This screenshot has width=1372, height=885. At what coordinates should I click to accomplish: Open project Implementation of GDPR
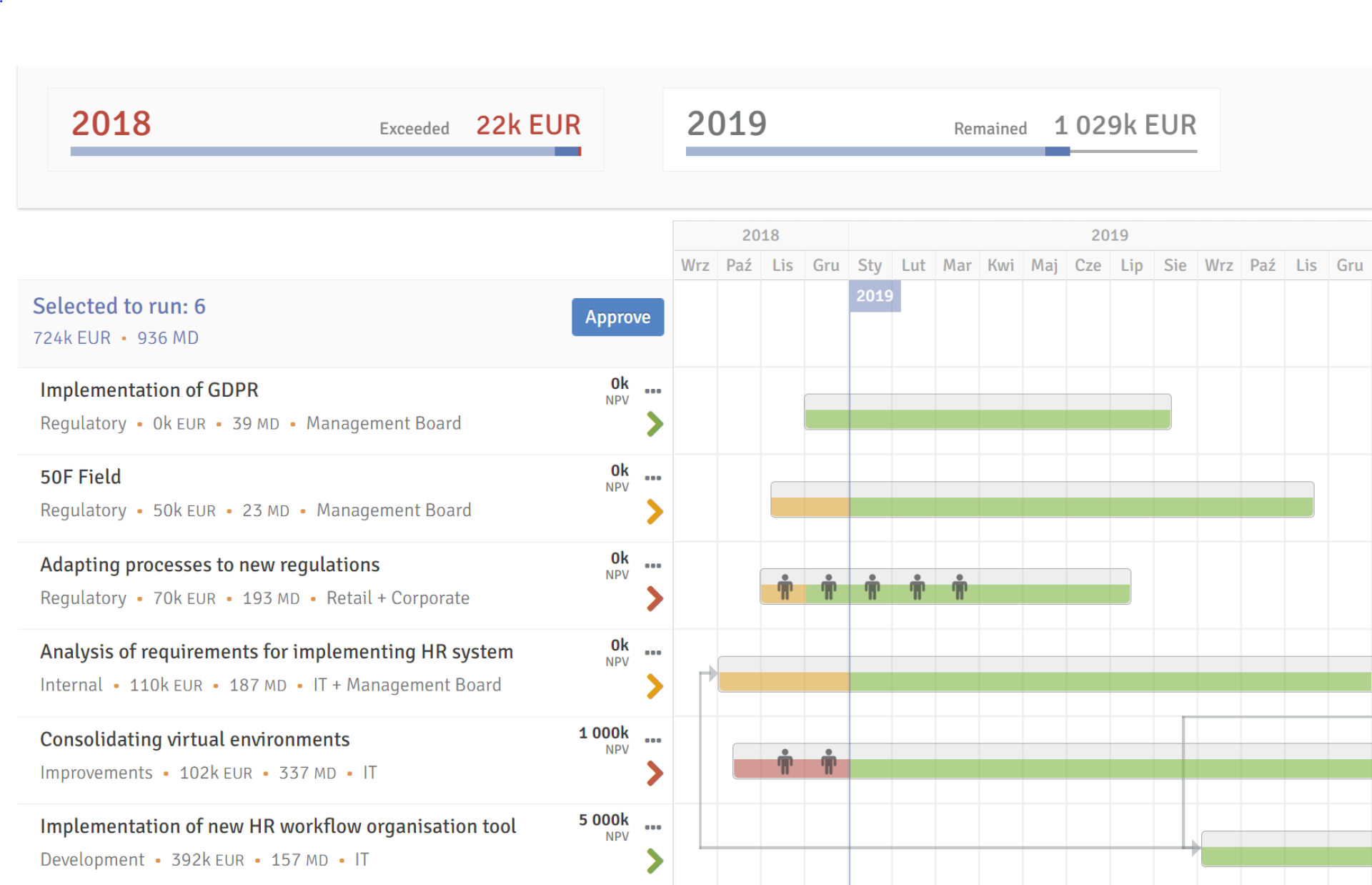coord(149,390)
